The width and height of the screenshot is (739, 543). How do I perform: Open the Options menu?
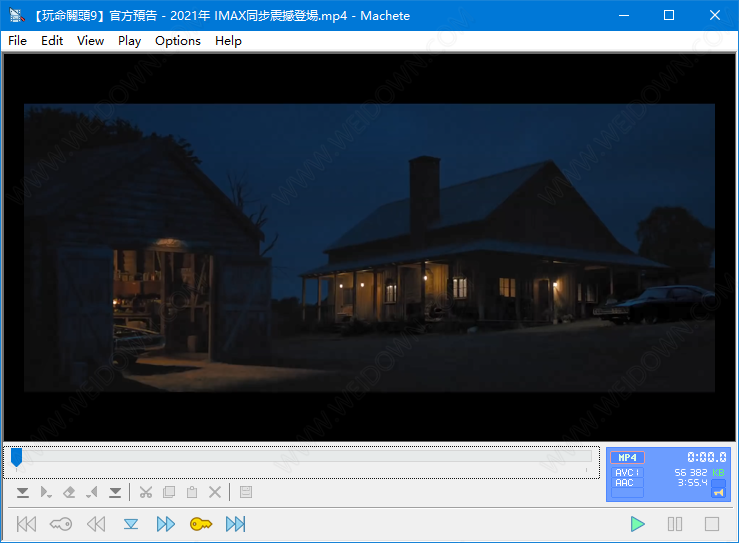178,41
